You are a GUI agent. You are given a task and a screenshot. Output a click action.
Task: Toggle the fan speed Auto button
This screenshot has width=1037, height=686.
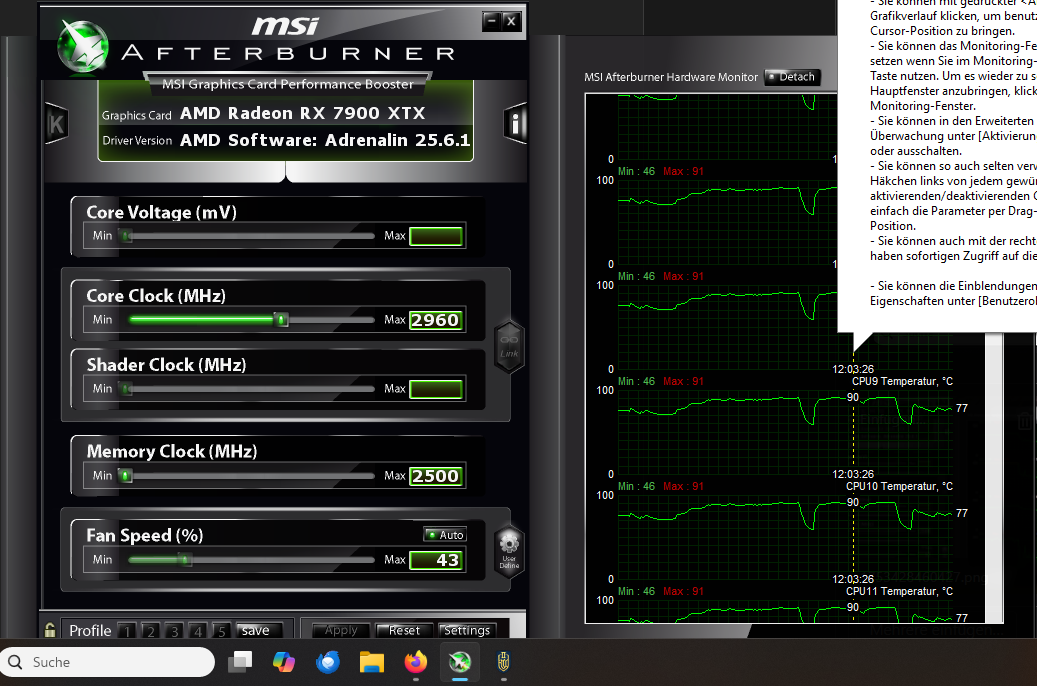(x=445, y=535)
